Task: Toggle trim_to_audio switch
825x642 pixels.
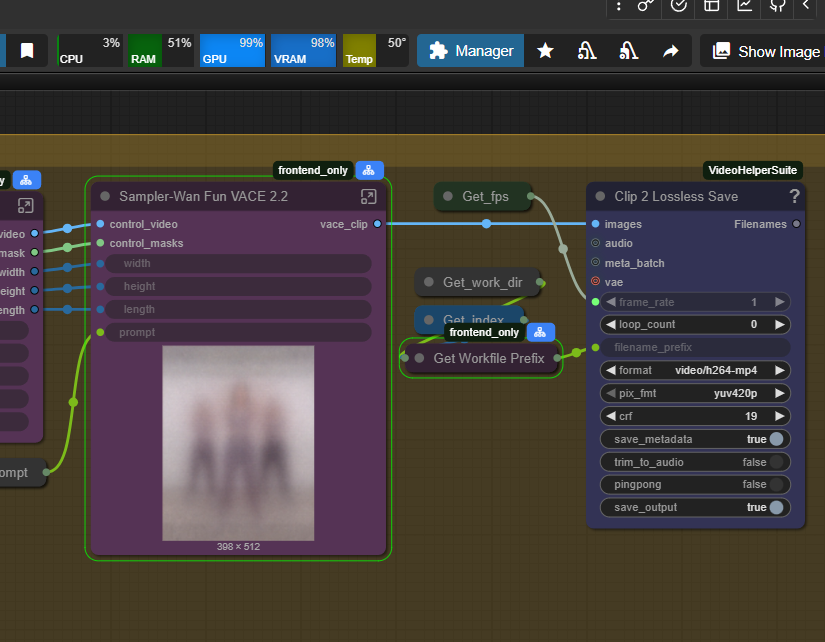Action: (x=776, y=462)
